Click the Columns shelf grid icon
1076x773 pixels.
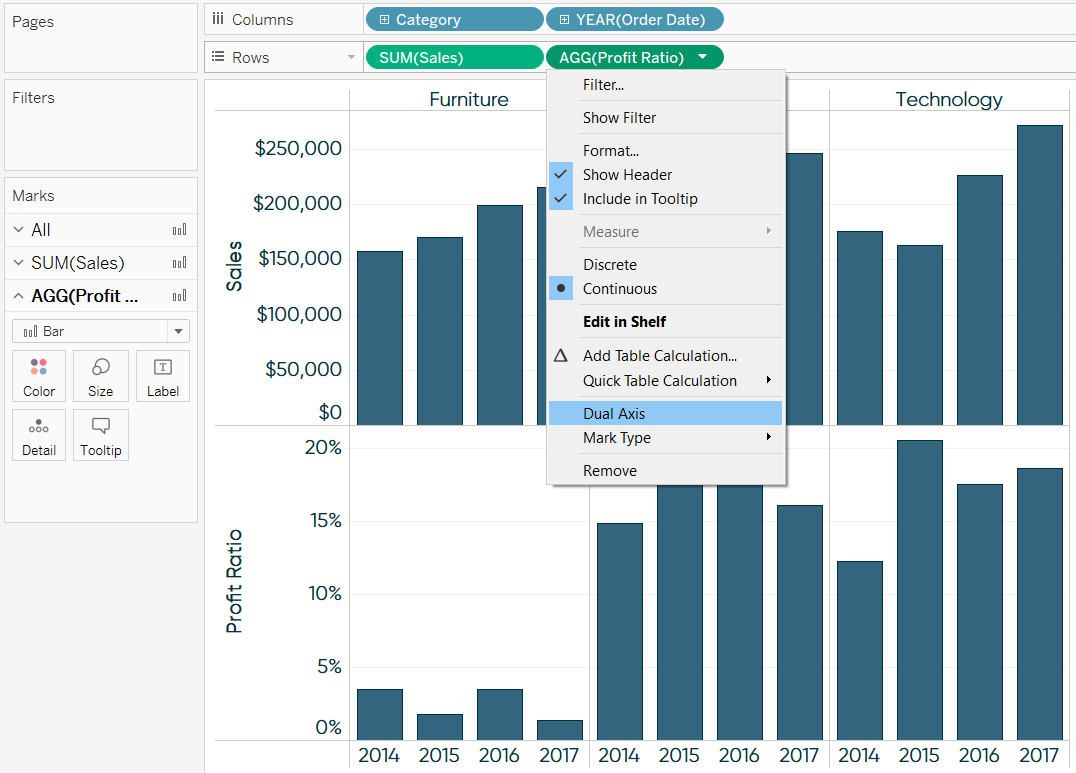point(219,19)
